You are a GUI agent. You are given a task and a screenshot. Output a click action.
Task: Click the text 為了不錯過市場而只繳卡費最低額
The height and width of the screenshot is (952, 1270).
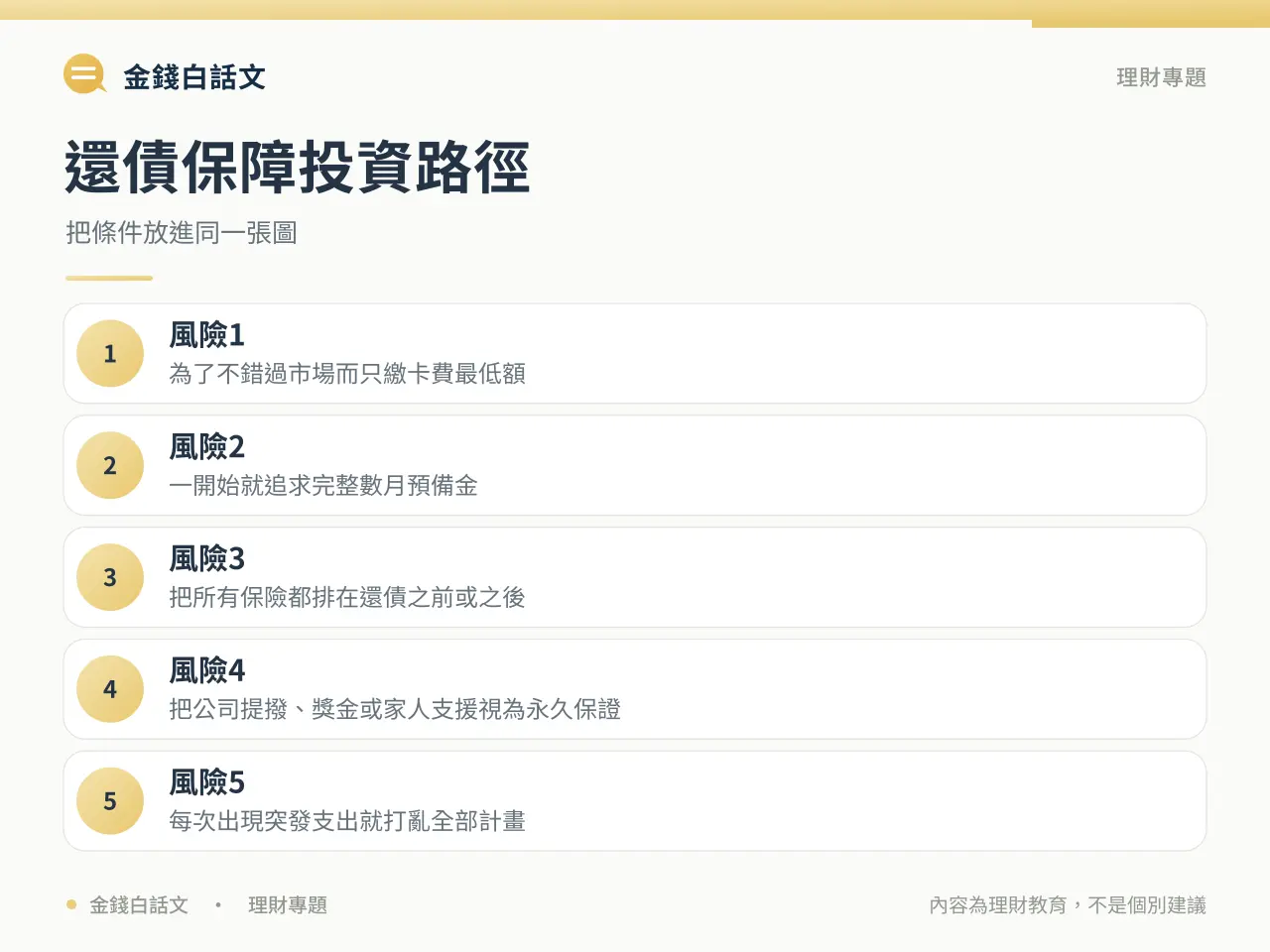(347, 374)
